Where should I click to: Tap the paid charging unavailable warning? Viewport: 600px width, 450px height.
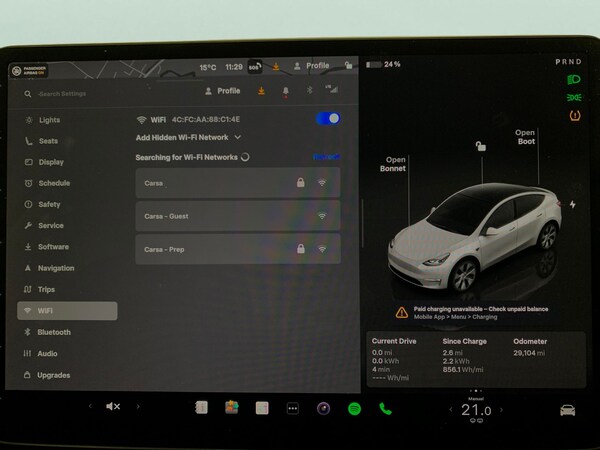tap(472, 313)
